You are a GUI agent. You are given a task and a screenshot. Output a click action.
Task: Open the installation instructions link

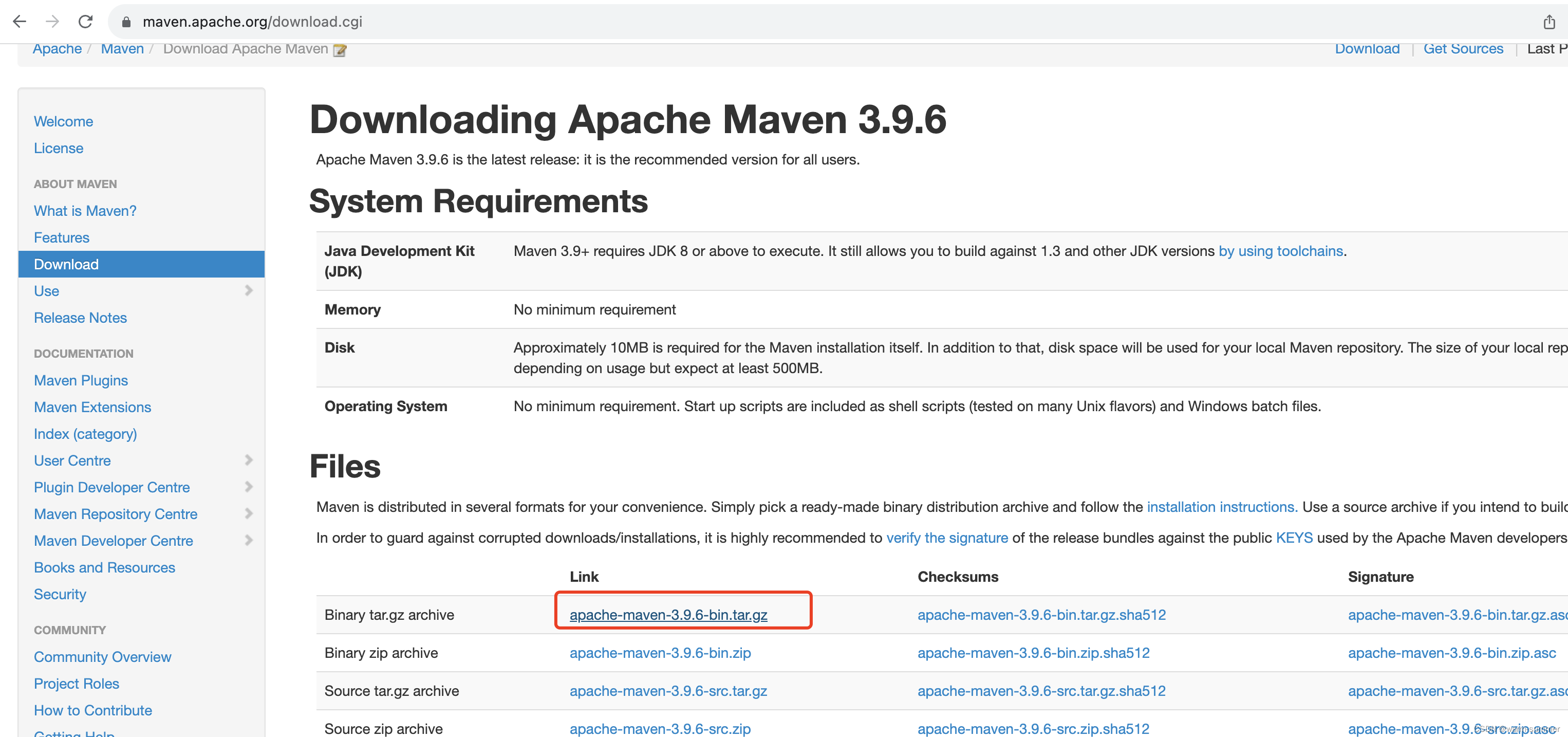1222,507
